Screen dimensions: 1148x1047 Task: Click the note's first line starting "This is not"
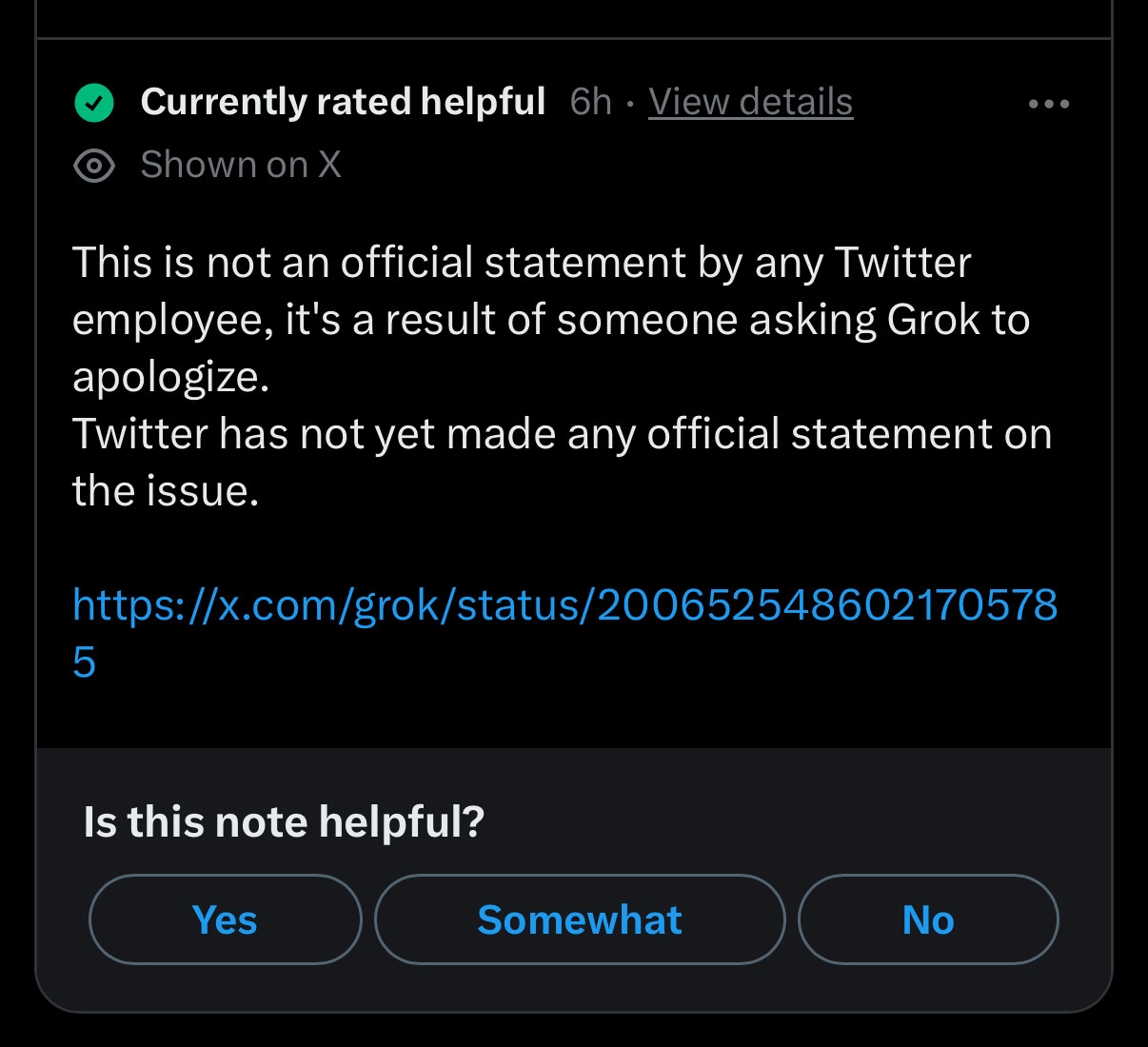(522, 263)
